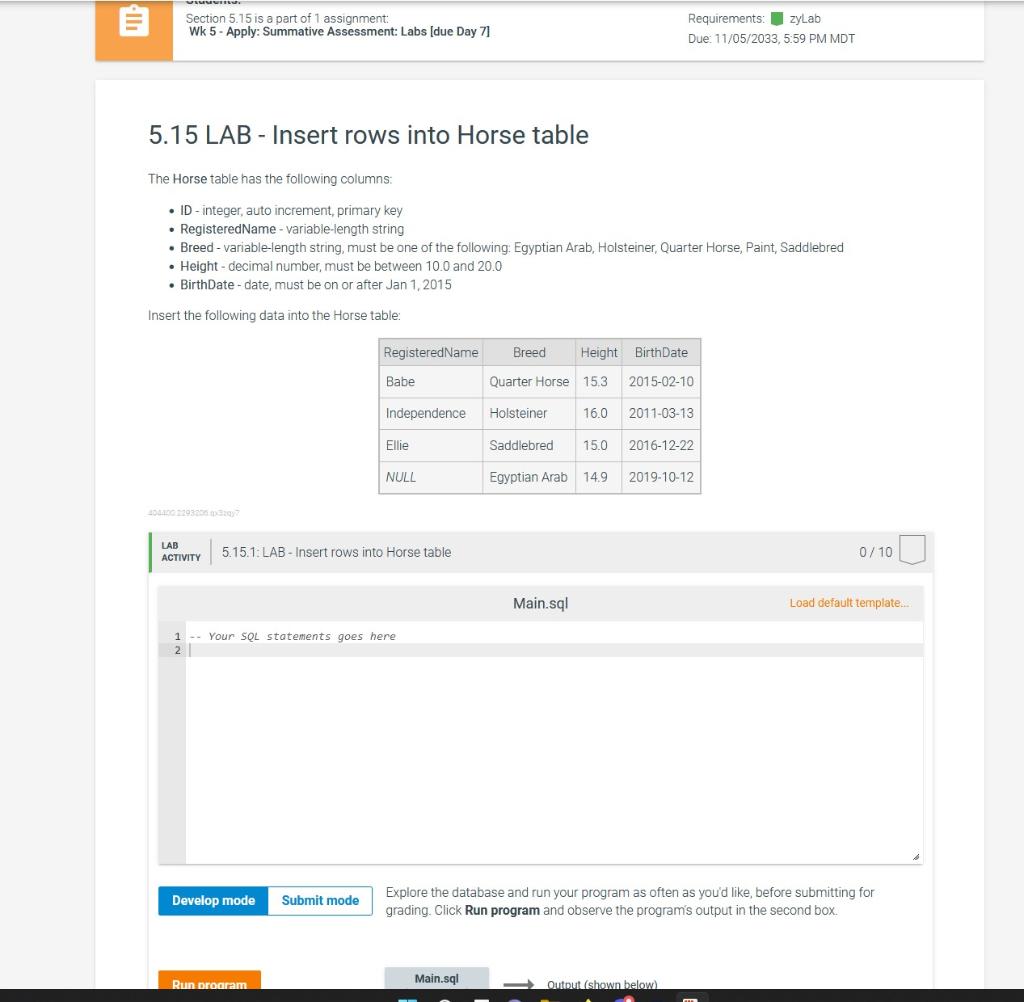
Task: Open the Windows Start menu
Action: click(x=407, y=998)
